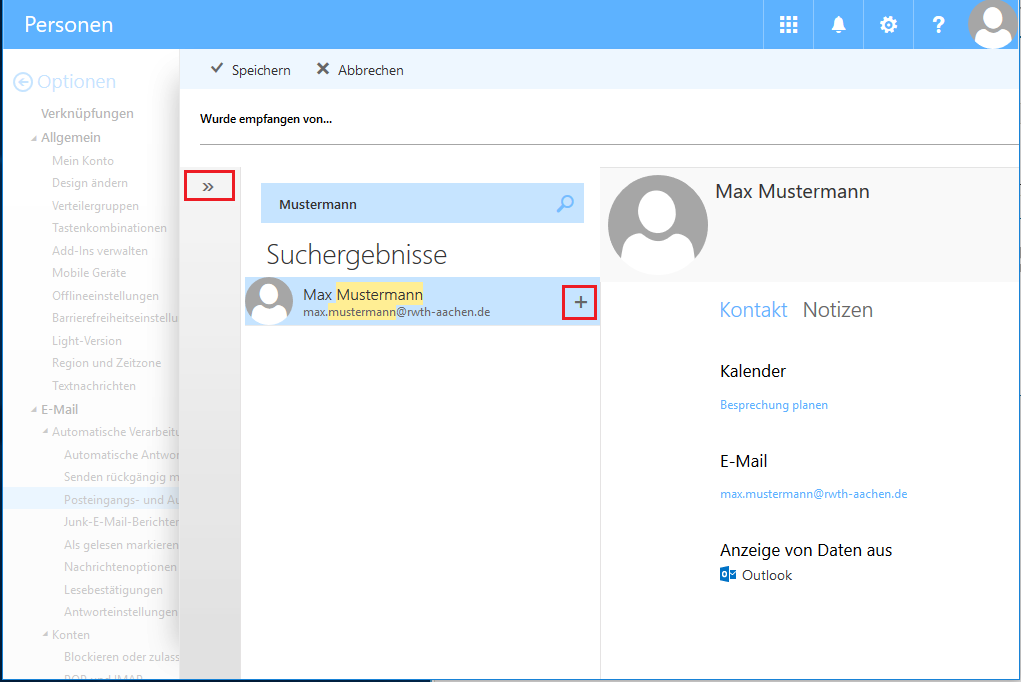The width and height of the screenshot is (1021, 682).
Task: Click your profile avatar in the top bar
Action: click(992, 24)
